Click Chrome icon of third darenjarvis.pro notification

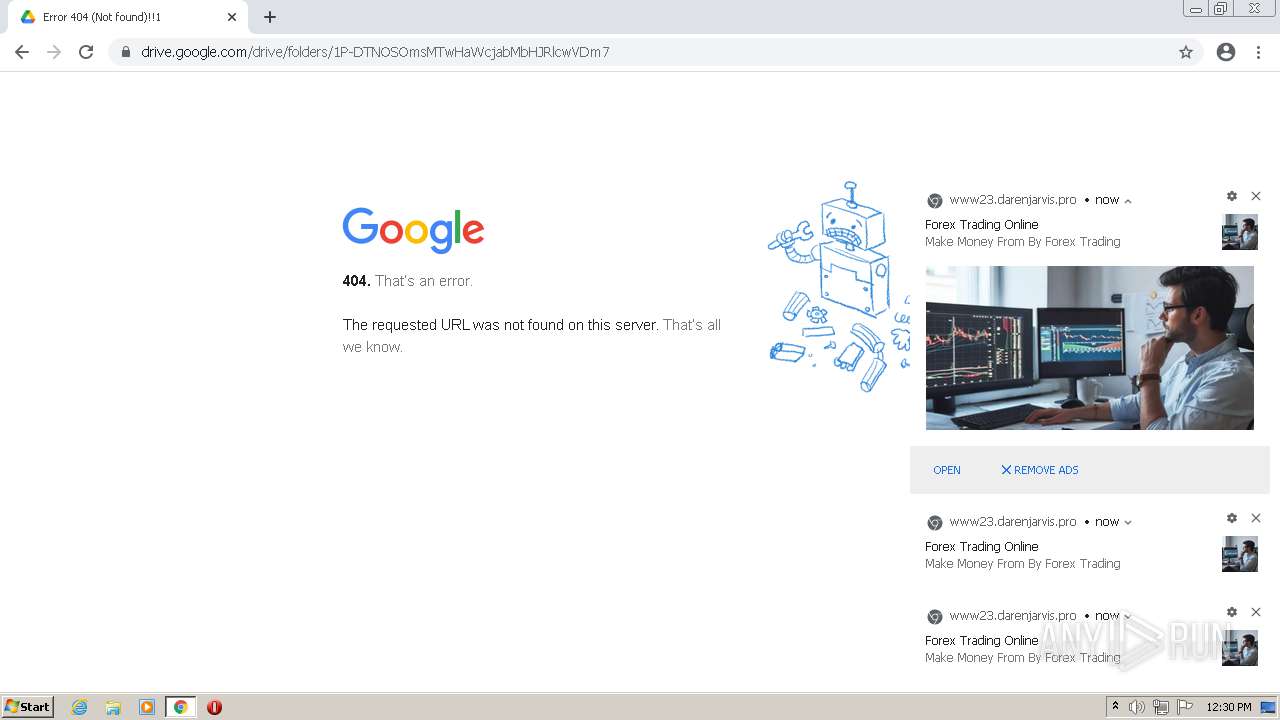(935, 617)
